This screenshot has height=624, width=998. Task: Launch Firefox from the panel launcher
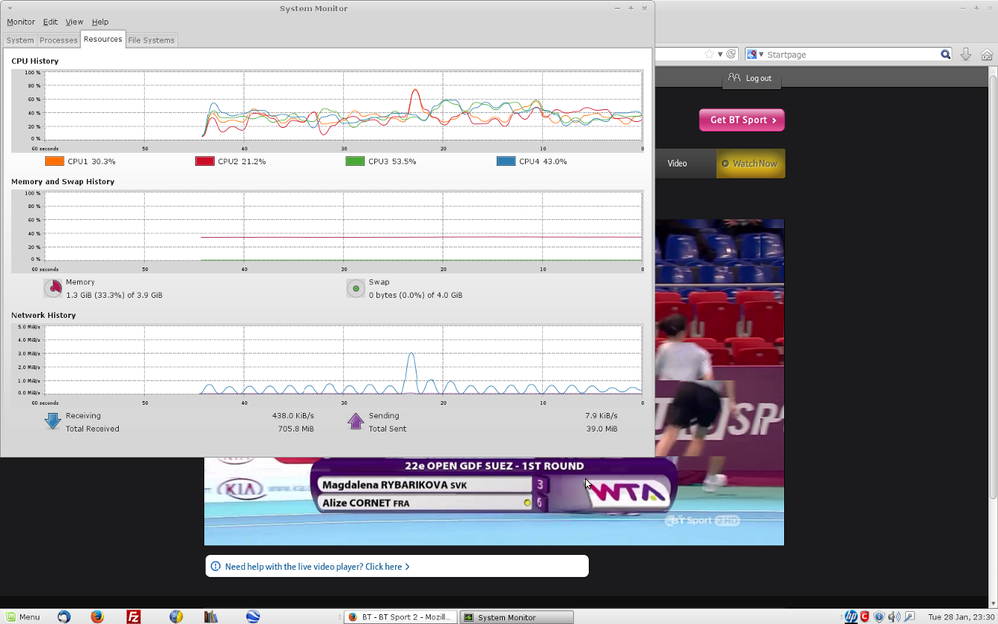click(x=97, y=616)
